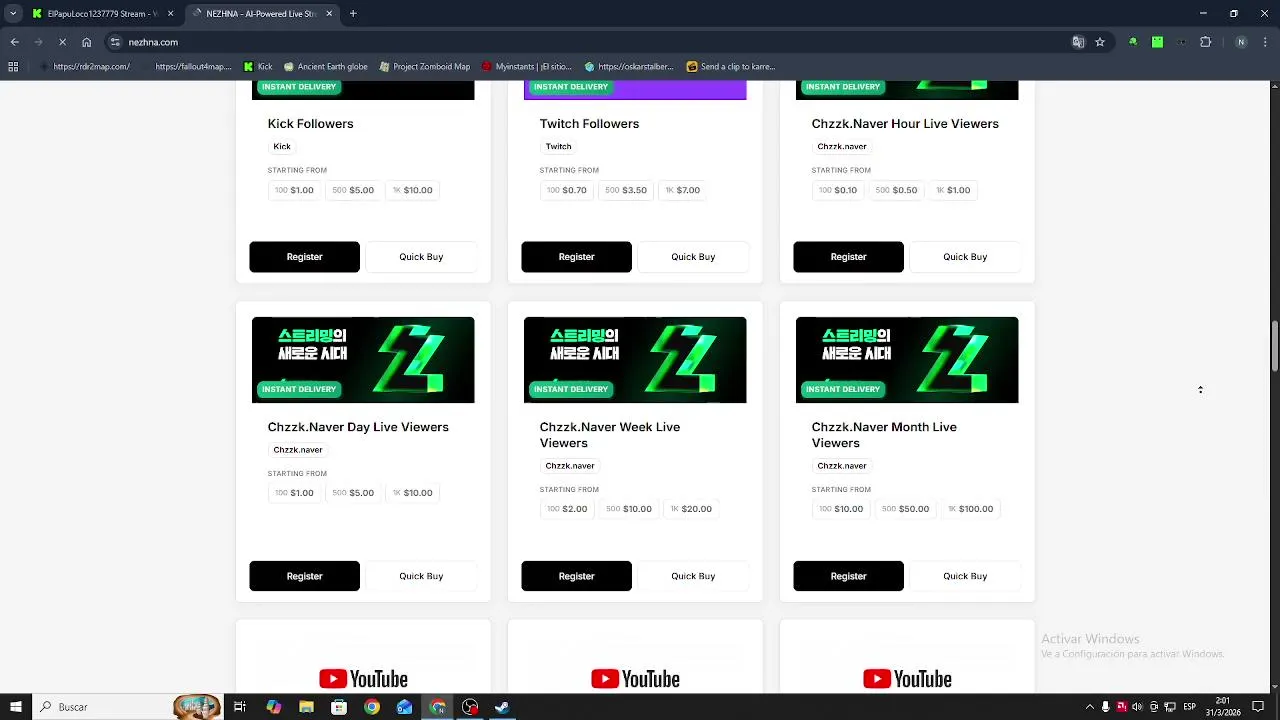Click the Twitch tag under Twitch Followers
This screenshot has height=720, width=1280.
coord(558,147)
